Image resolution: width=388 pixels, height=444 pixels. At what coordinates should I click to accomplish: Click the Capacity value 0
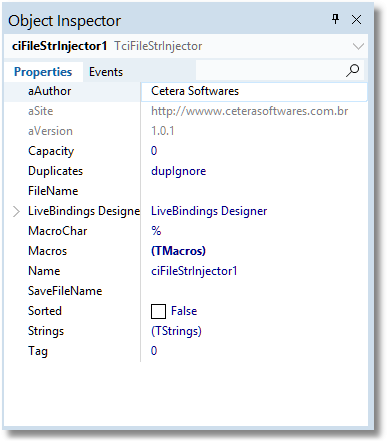154,151
